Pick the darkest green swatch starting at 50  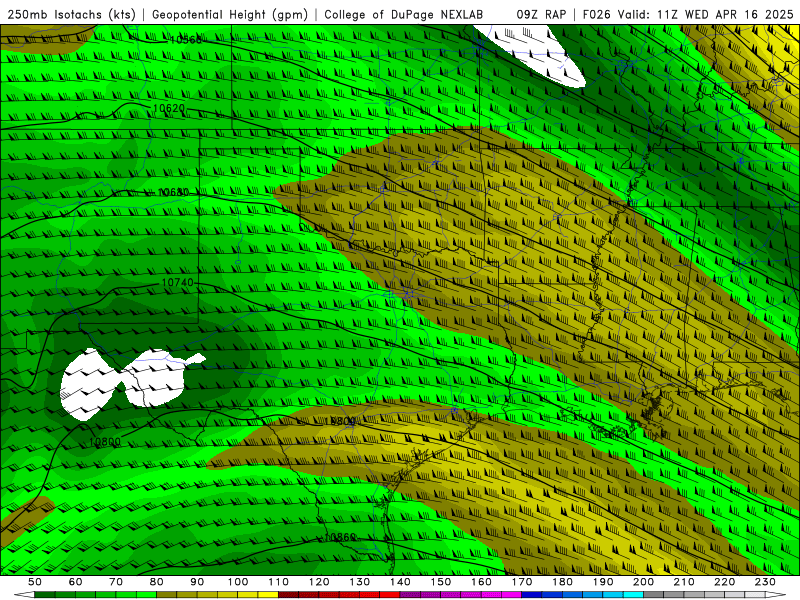(45, 595)
